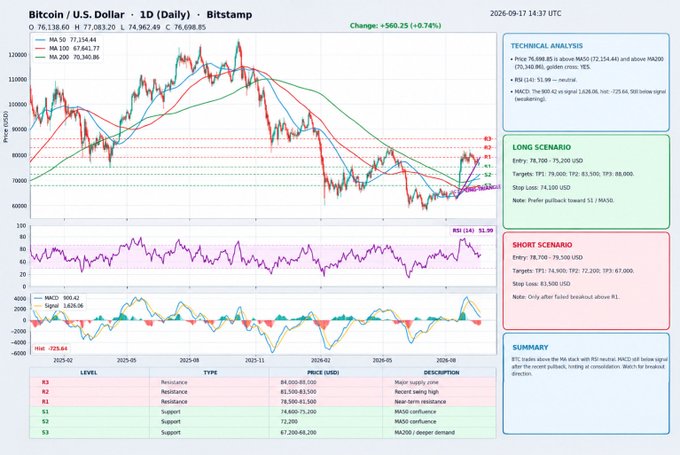Screen dimensions: 680x455
Task: Click the Stop Loss: 83,500 USD line
Action: (541, 284)
